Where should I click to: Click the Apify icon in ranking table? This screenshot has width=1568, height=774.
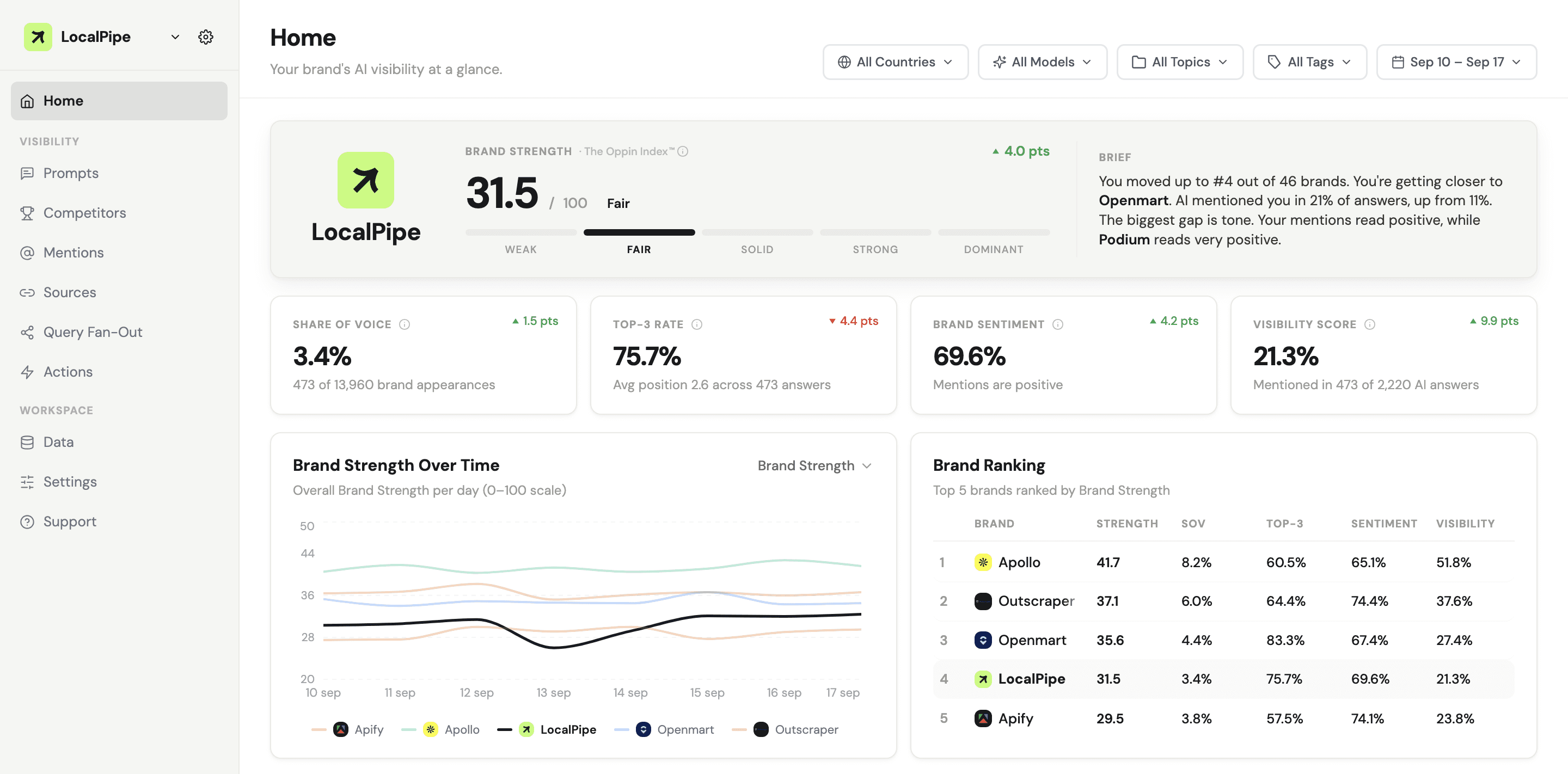tap(983, 718)
